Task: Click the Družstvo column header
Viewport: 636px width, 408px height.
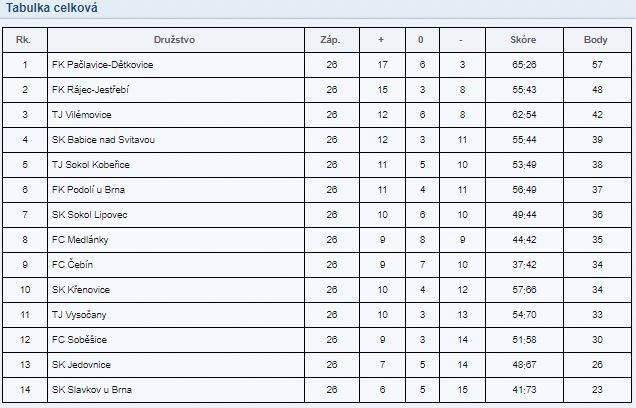Action: click(174, 40)
